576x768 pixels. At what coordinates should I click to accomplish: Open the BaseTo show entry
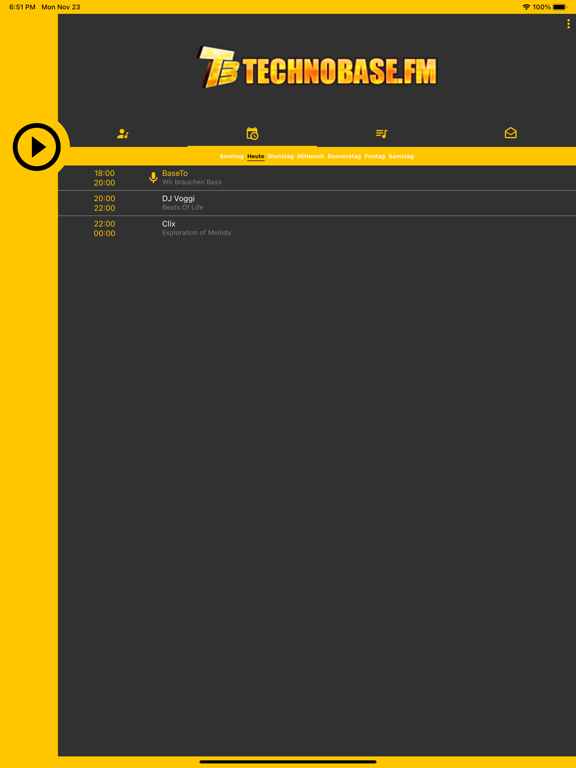(x=317, y=178)
